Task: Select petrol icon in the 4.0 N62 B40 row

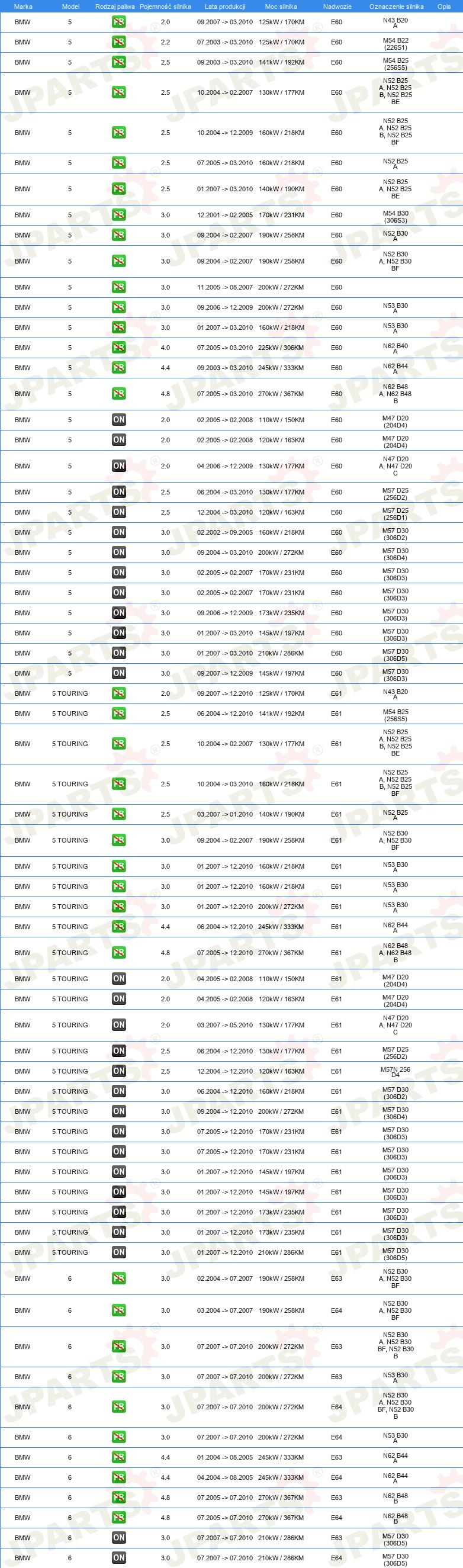Action: point(118,348)
